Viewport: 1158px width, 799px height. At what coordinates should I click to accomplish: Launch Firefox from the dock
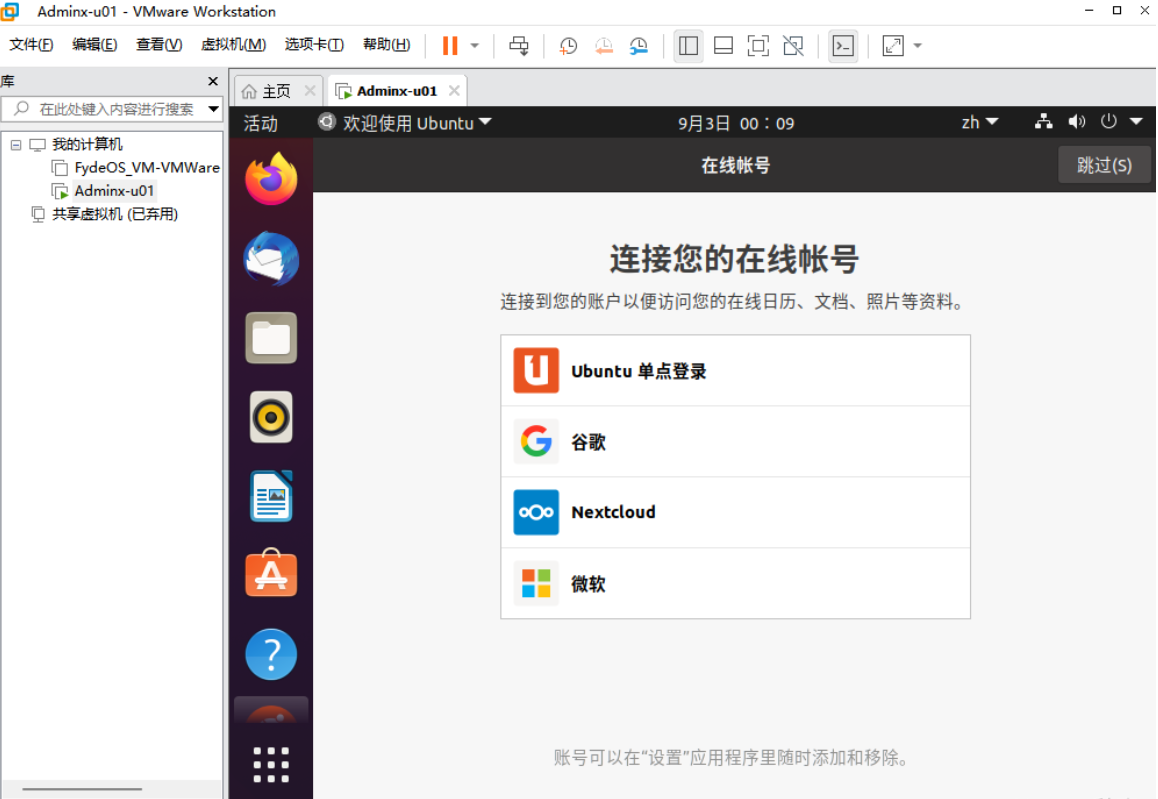click(x=271, y=179)
